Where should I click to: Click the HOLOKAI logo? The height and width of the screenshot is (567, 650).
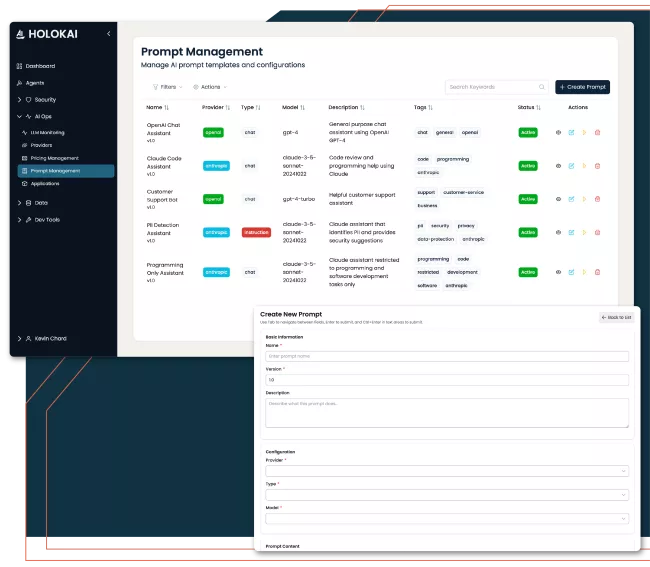(47, 34)
